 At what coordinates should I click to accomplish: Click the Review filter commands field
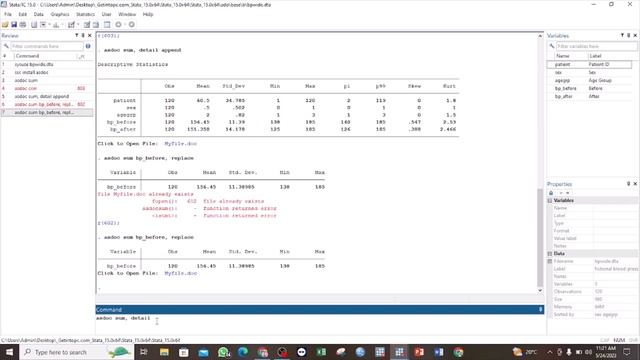[47, 46]
